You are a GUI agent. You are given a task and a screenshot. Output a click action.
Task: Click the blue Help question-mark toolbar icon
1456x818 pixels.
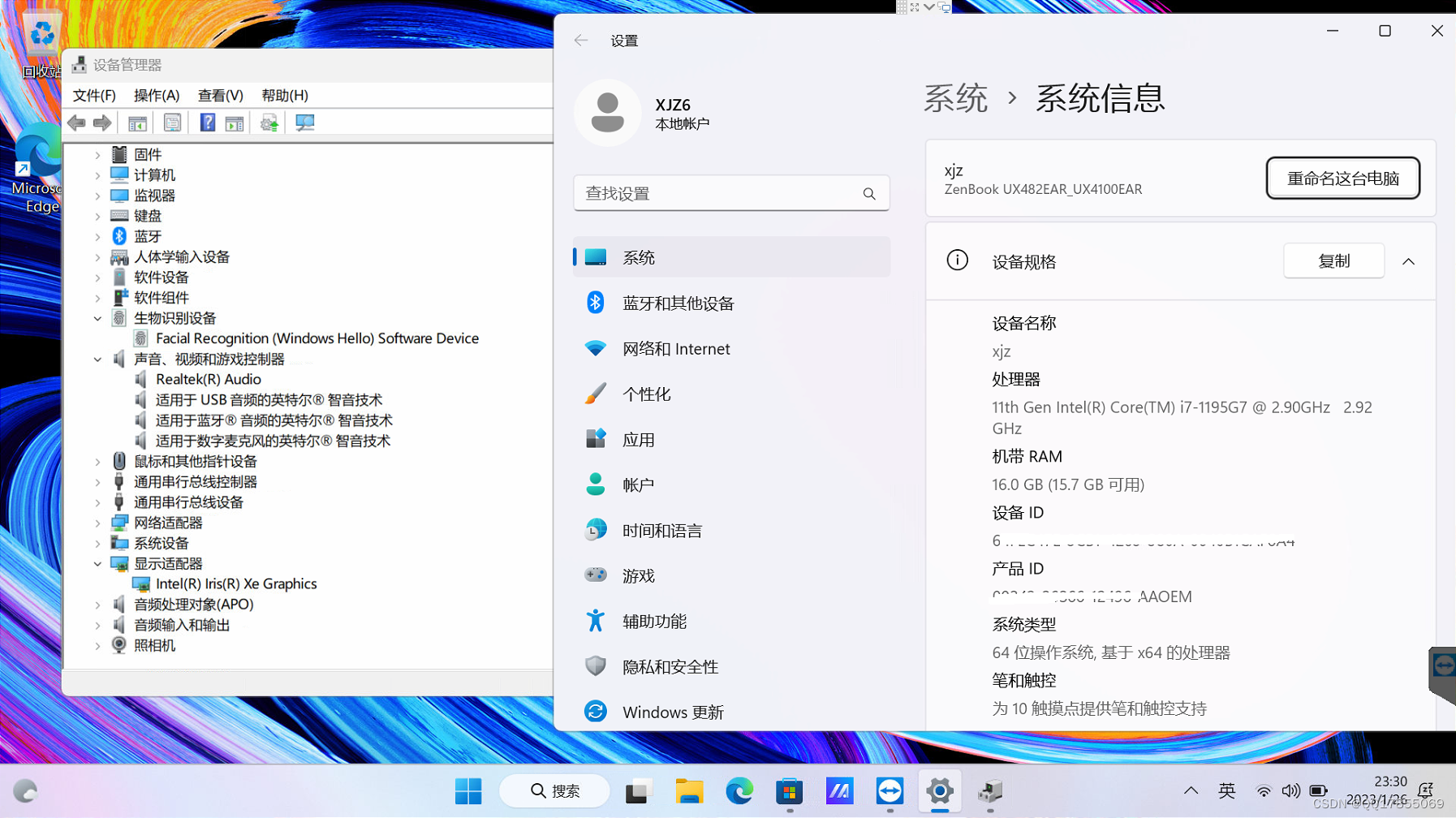(208, 123)
